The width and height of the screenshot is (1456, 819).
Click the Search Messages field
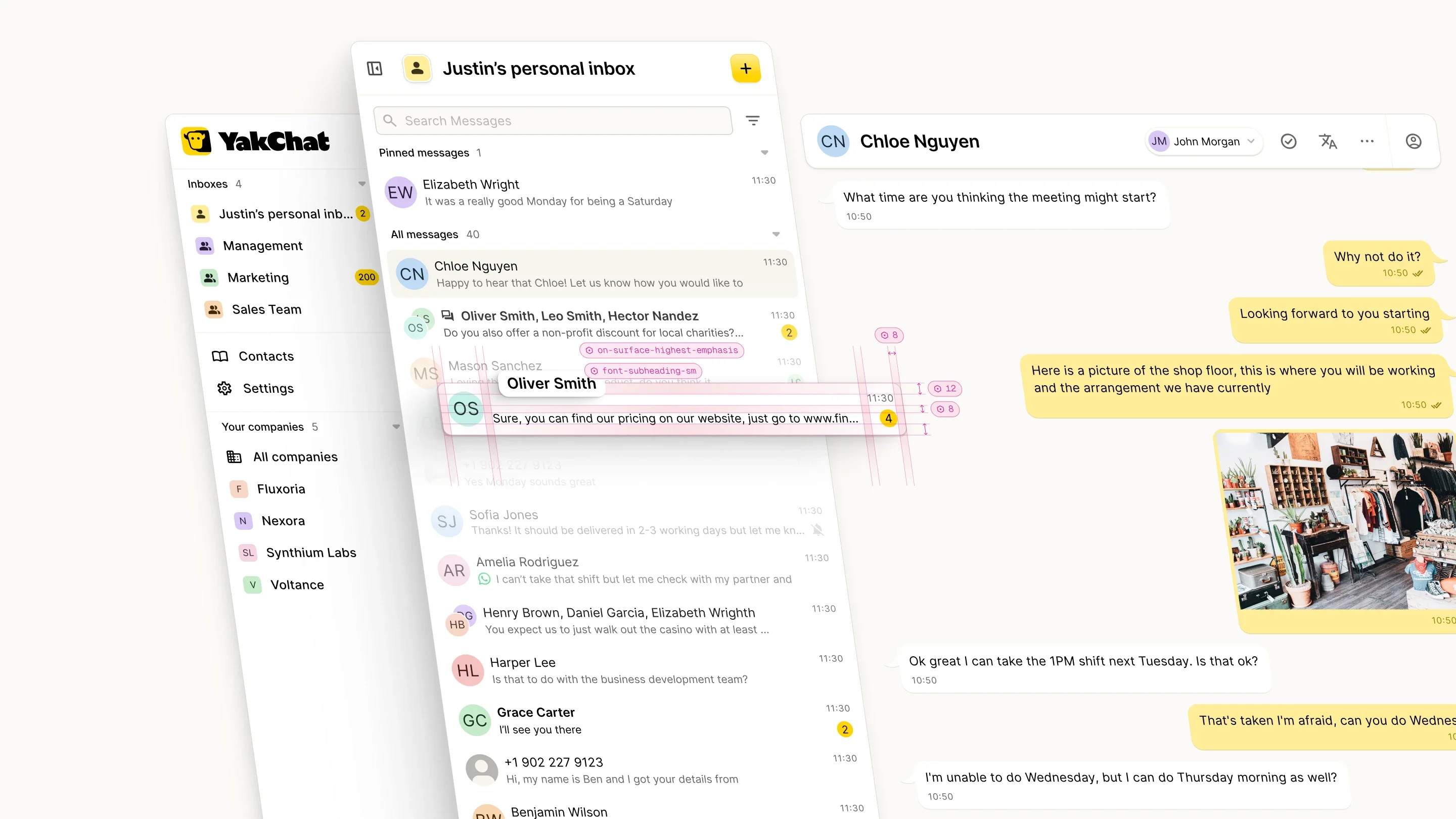(x=553, y=120)
